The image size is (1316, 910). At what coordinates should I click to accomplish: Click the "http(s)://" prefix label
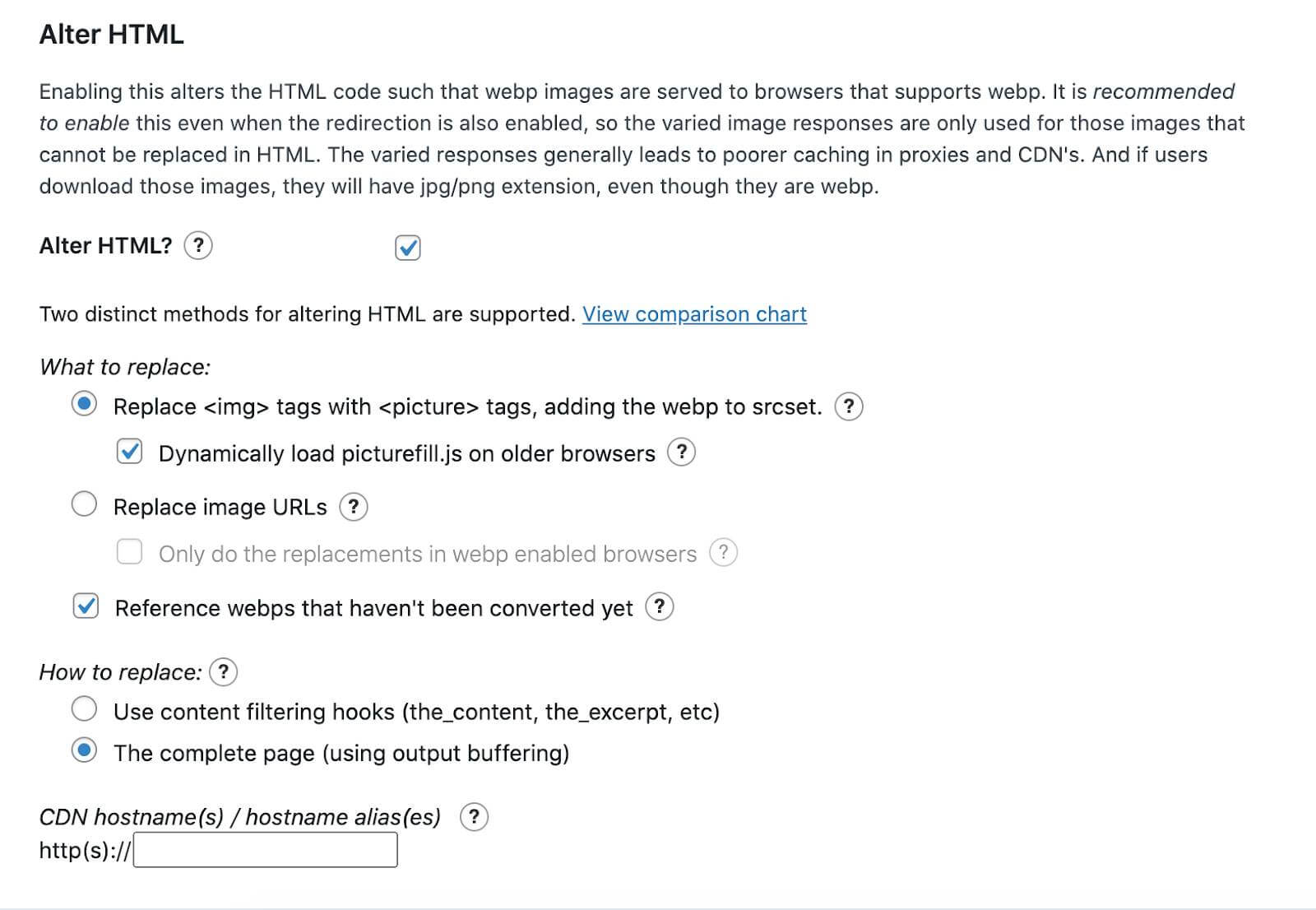pyautogui.click(x=85, y=850)
